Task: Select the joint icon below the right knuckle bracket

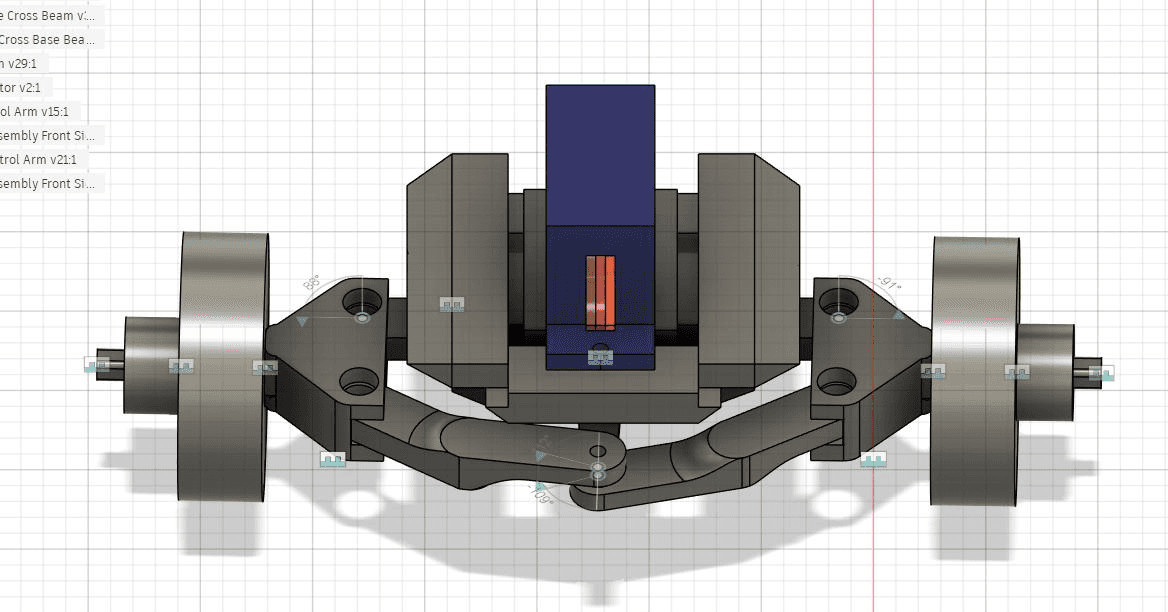Action: pyautogui.click(x=874, y=459)
